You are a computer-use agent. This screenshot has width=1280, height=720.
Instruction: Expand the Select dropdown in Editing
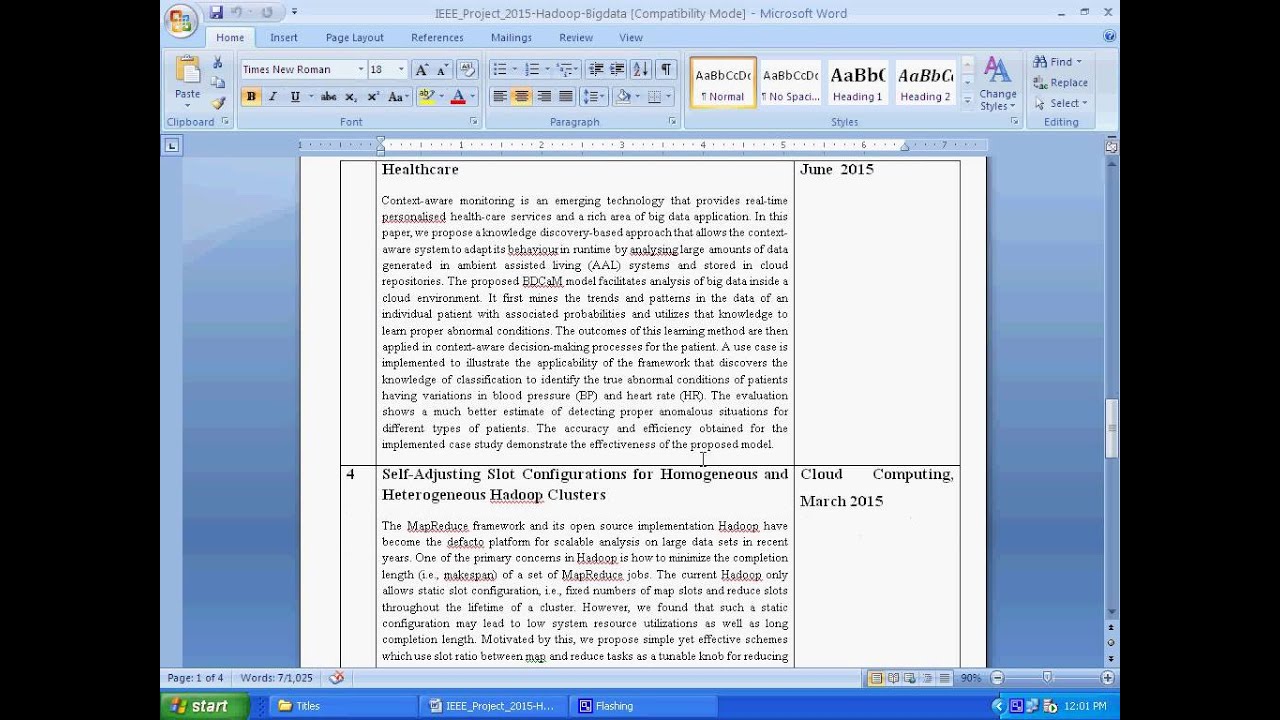(1062, 103)
